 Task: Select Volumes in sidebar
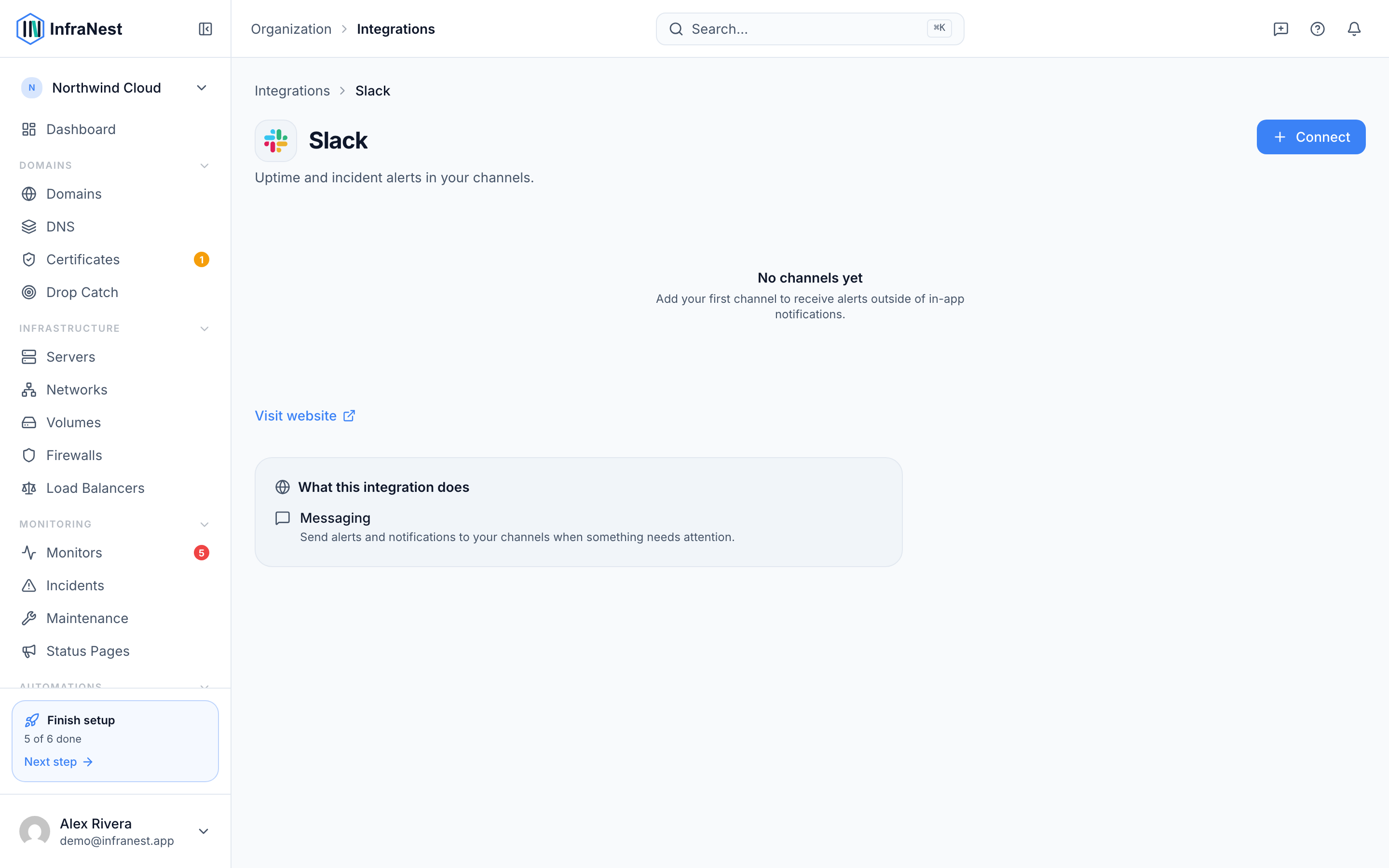pos(115,422)
